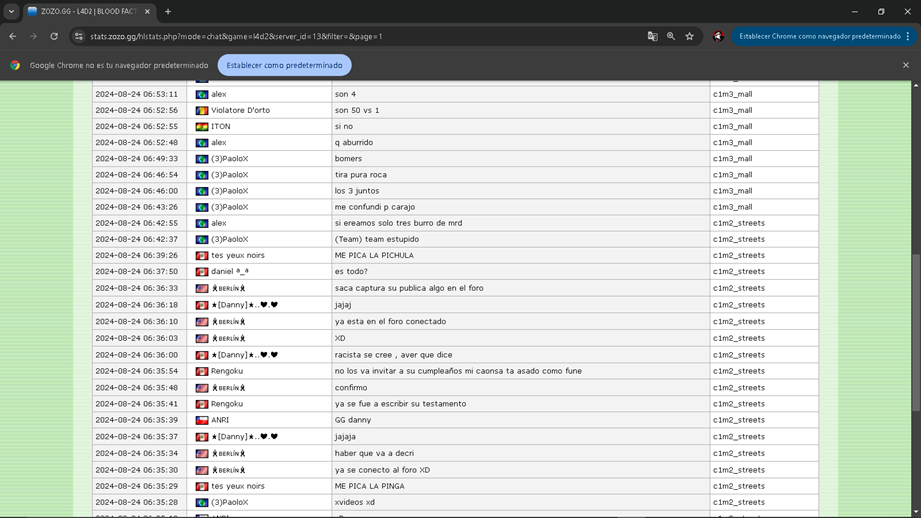Open player link Rengoku at 06:35:54
Viewport: 921px width, 518px height.
(x=227, y=371)
